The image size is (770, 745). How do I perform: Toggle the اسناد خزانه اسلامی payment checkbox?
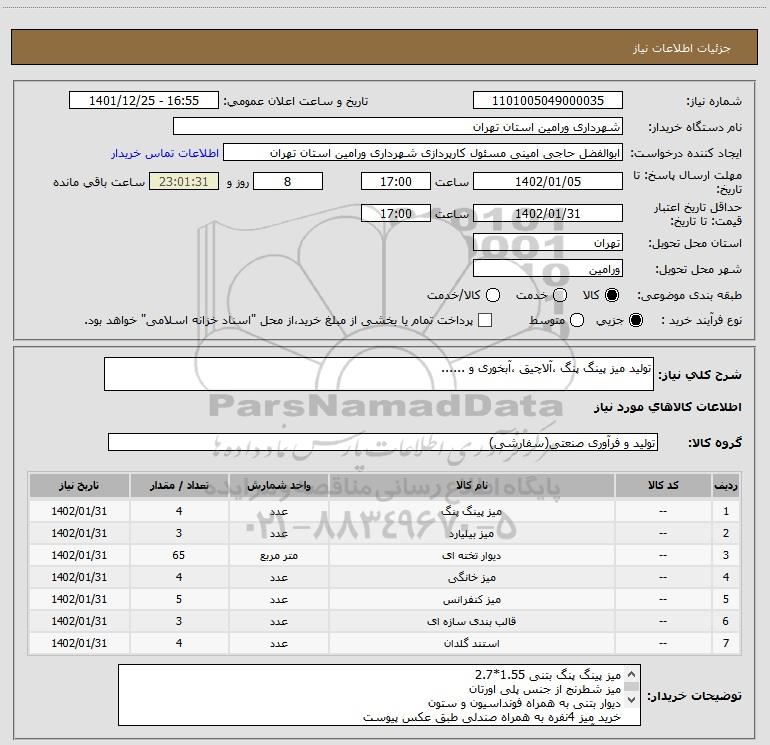point(485,320)
